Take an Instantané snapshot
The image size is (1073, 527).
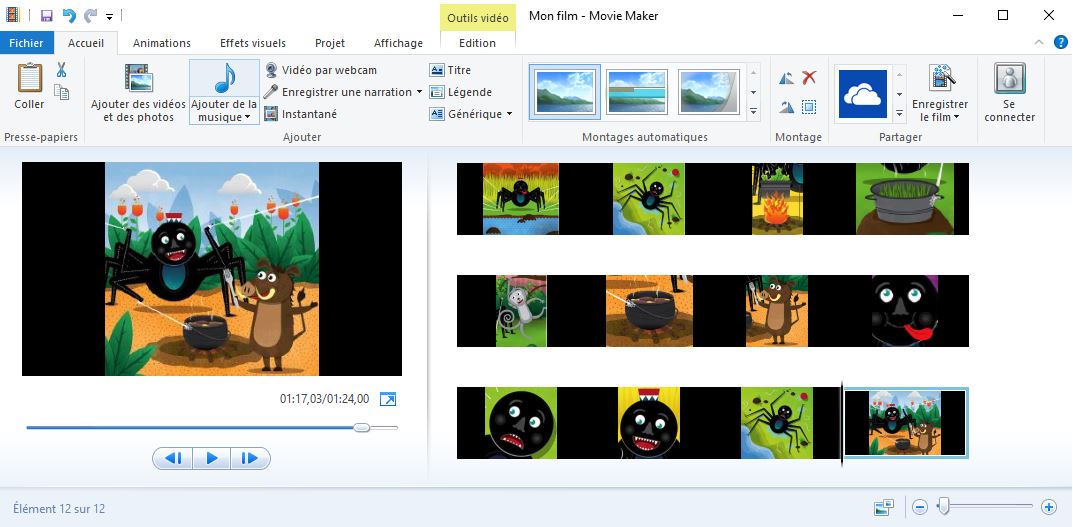[x=301, y=114]
